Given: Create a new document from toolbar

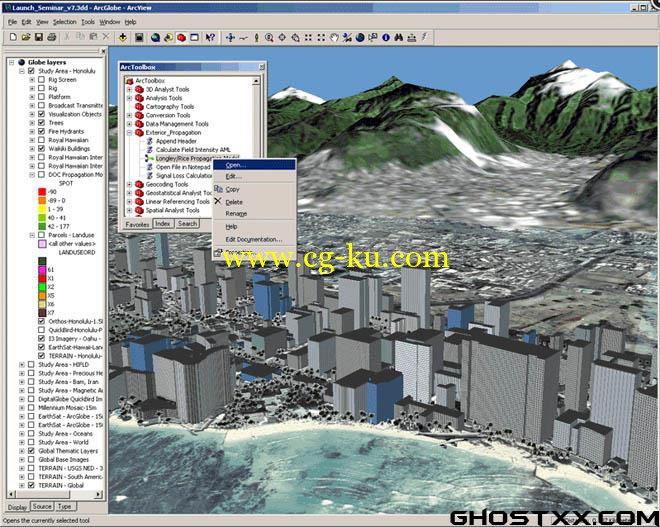Looking at the screenshot, I should 13,37.
